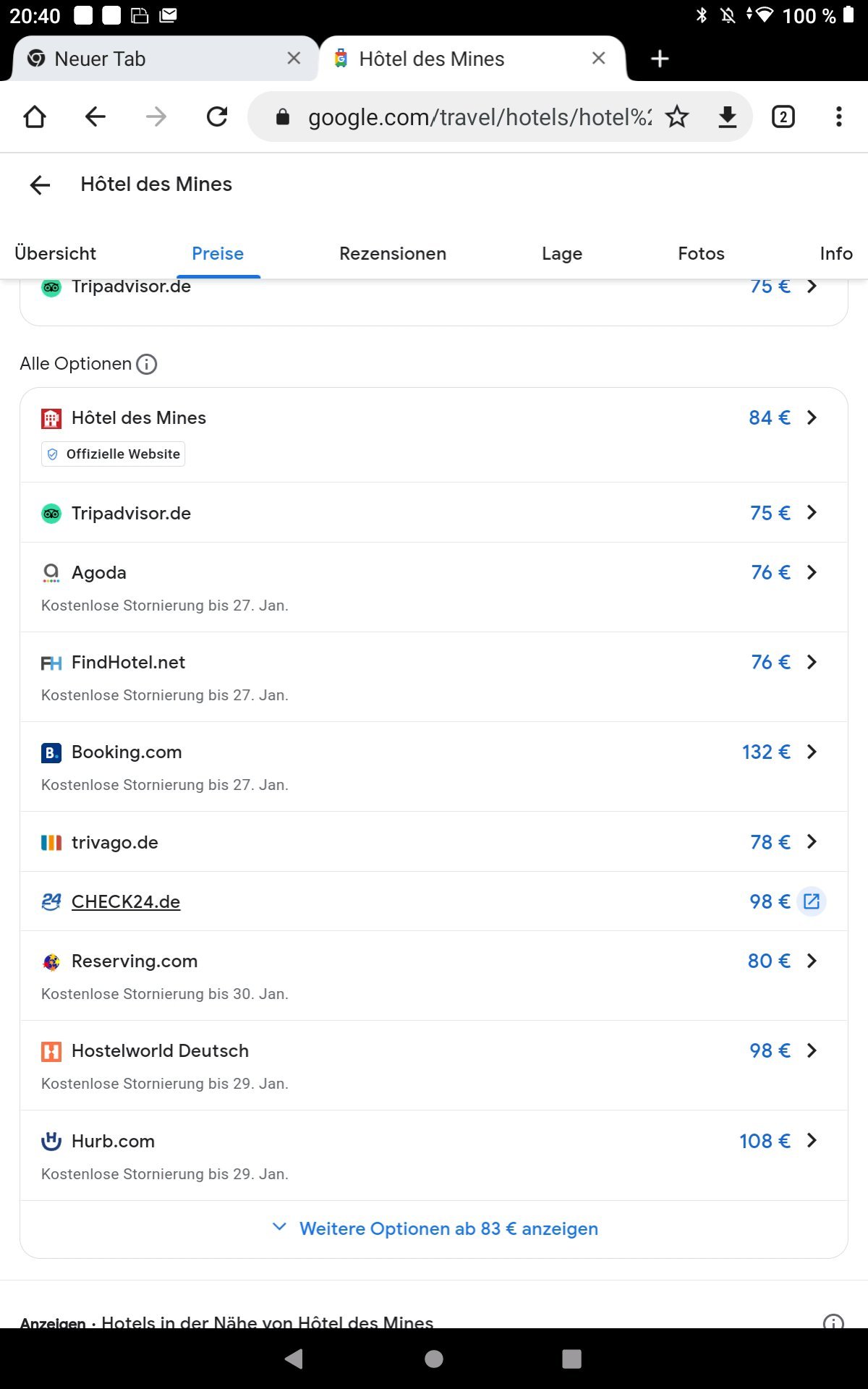Screen dimensions: 868x1389
Task: Focus the google.com/travel address bar
Action: (x=479, y=116)
